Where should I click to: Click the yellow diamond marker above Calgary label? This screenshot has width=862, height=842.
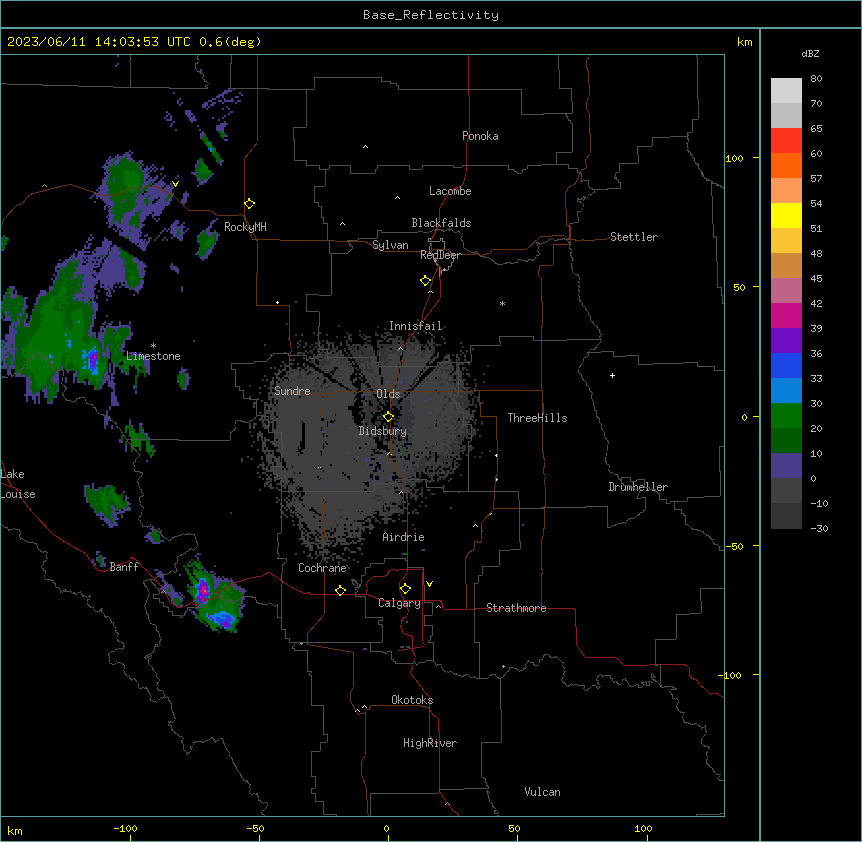pos(405,589)
